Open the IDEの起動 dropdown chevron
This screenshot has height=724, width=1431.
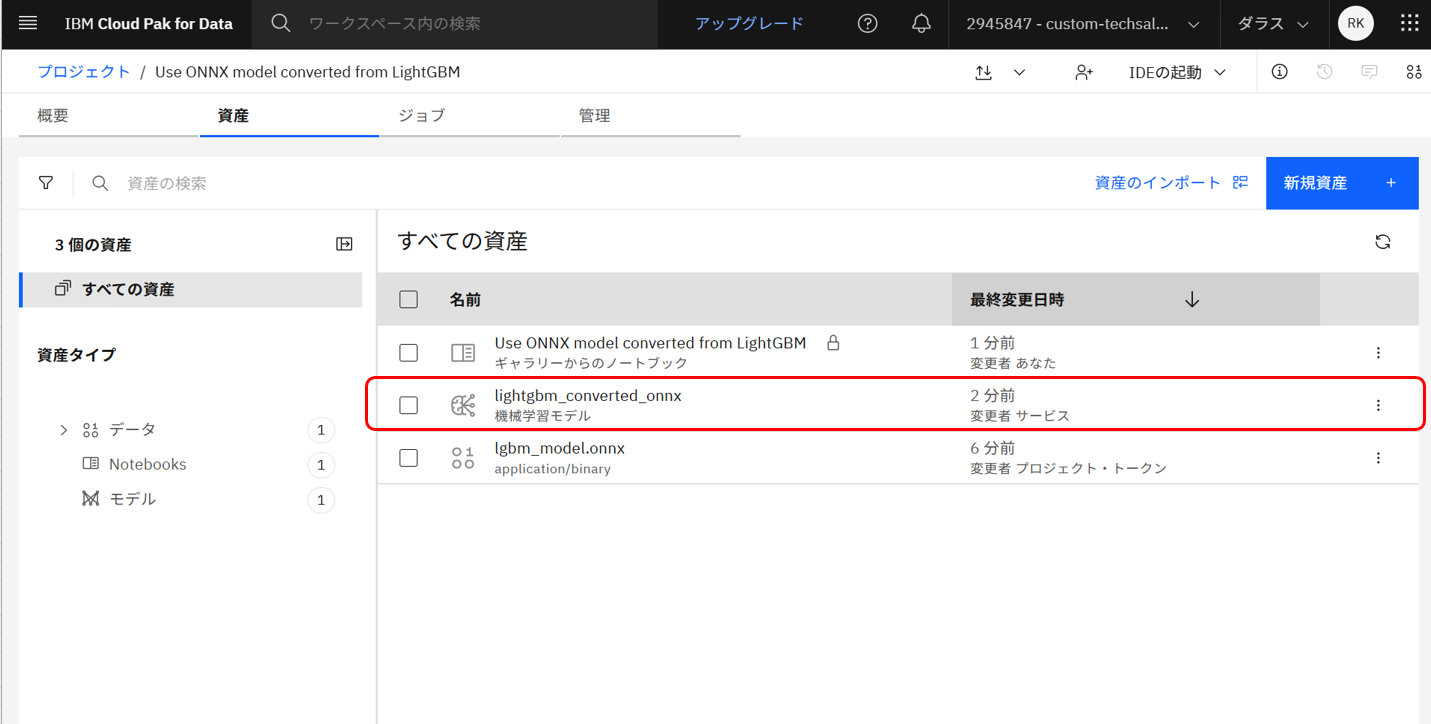coord(1221,71)
